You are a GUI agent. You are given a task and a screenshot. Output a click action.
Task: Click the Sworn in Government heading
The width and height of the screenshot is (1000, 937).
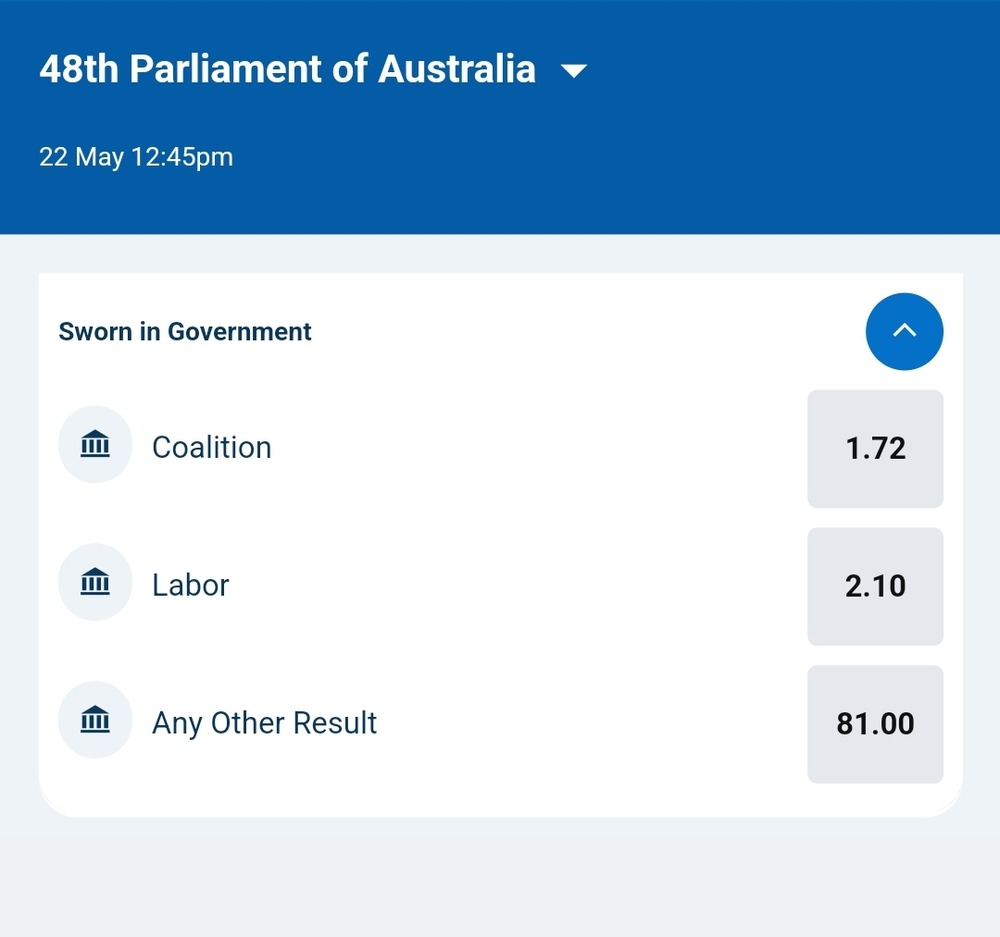point(185,332)
